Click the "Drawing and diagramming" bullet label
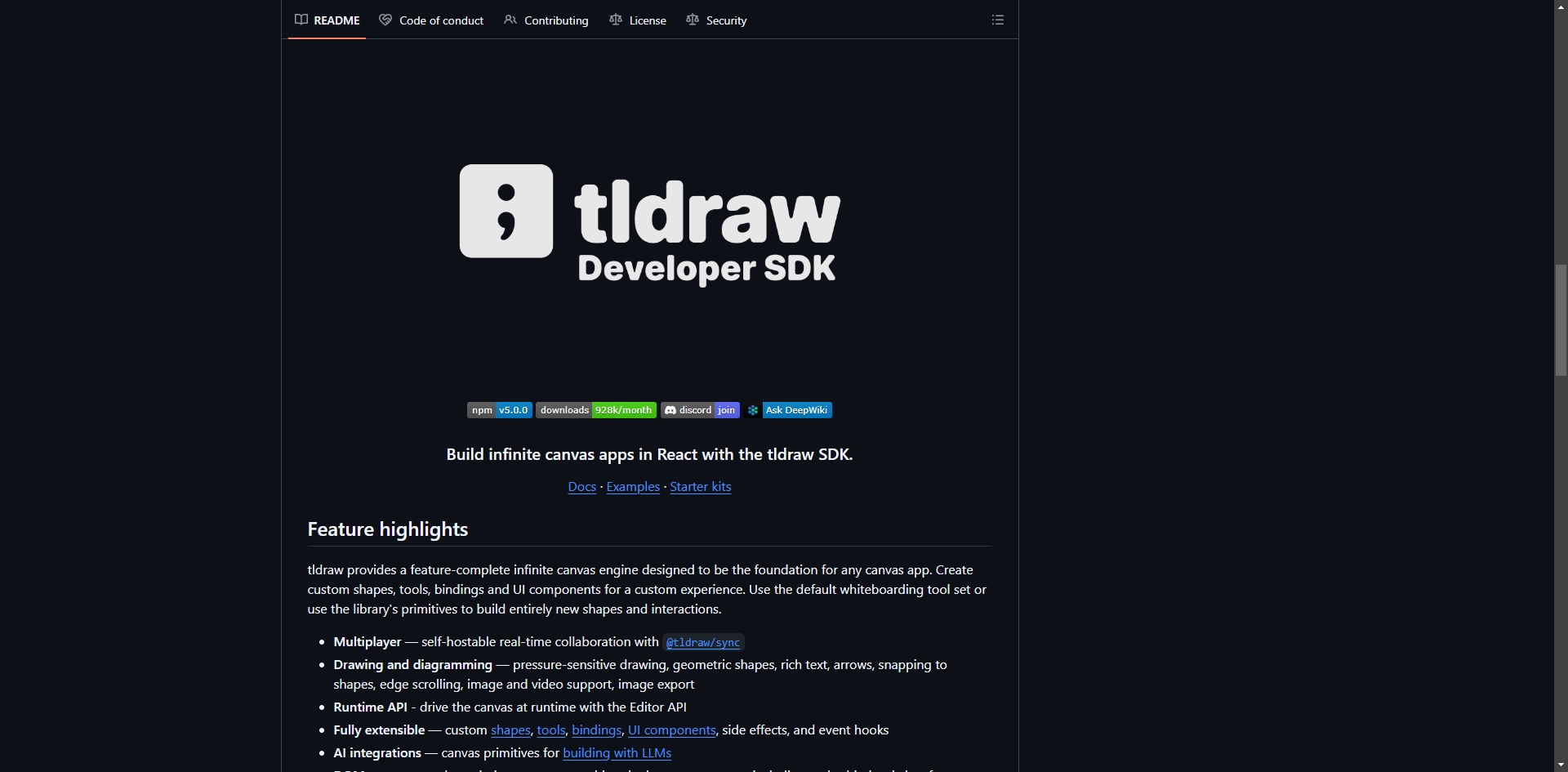1568x772 pixels. (412, 665)
